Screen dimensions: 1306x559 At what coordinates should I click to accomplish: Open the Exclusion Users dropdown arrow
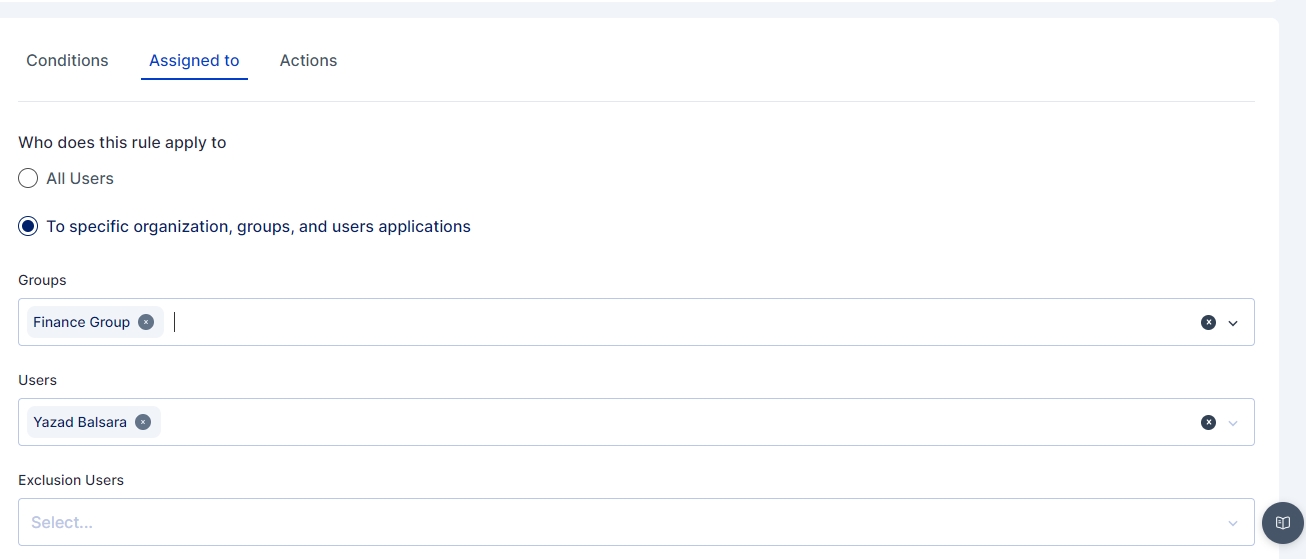pos(1233,523)
